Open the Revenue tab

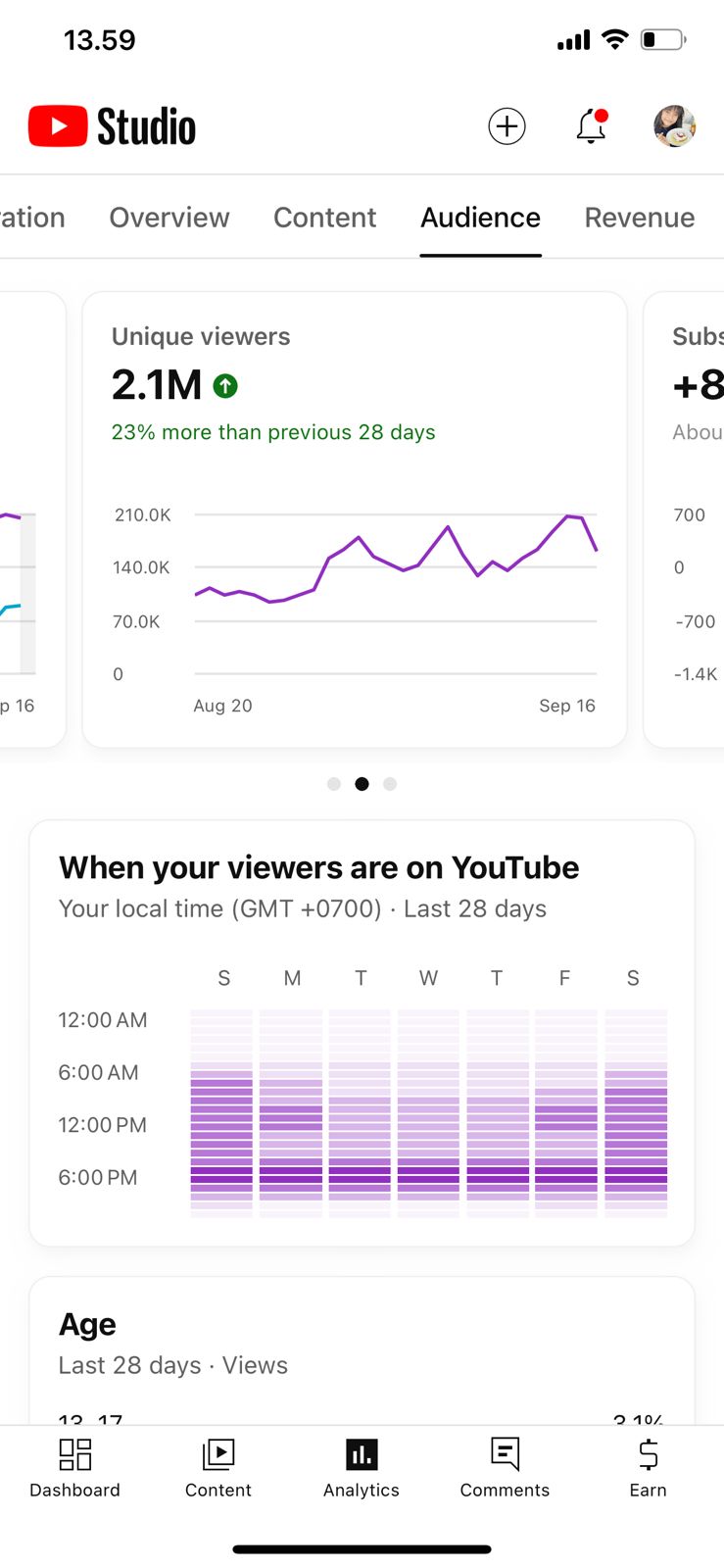tap(639, 218)
